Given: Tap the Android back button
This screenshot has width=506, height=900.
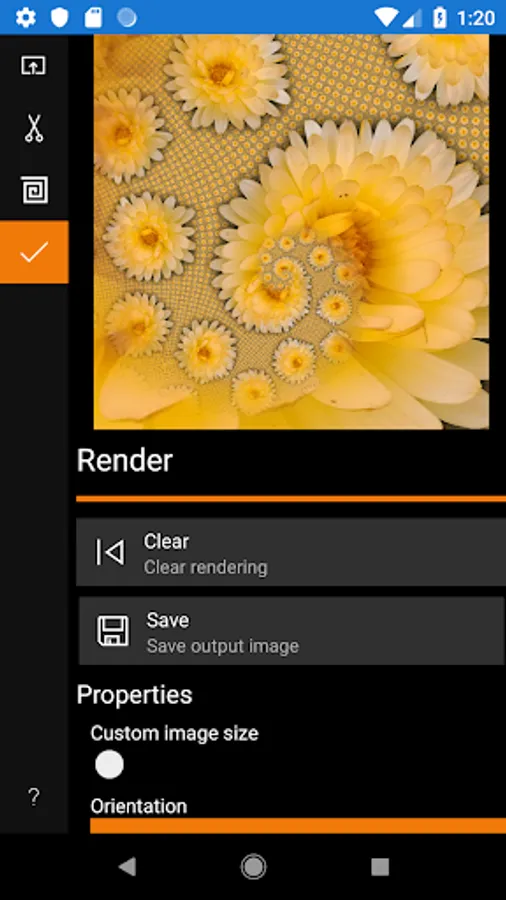Looking at the screenshot, I should (x=127, y=866).
